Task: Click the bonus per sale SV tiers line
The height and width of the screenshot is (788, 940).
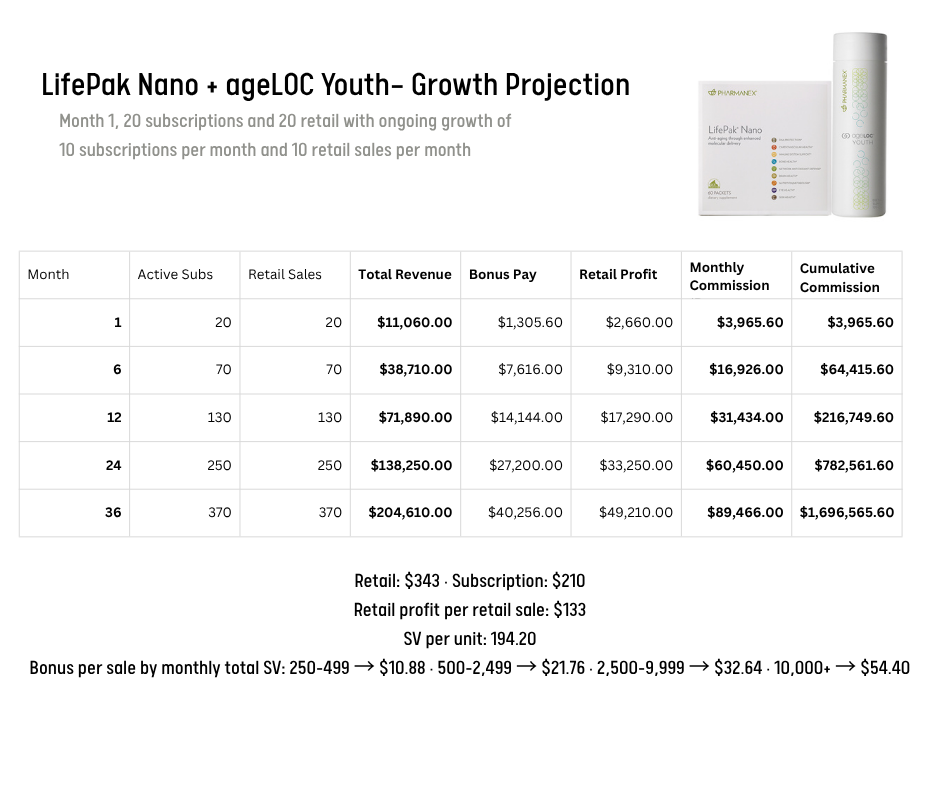Action: point(469,667)
